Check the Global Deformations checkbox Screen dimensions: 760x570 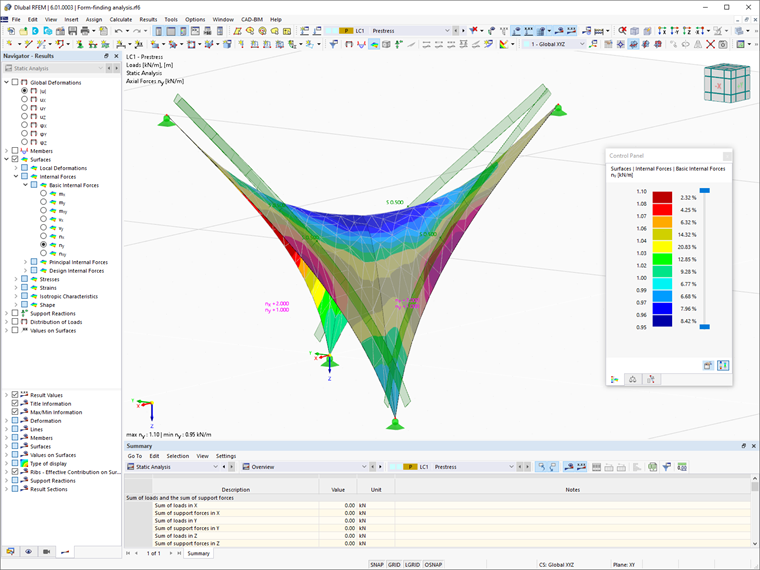coord(15,82)
